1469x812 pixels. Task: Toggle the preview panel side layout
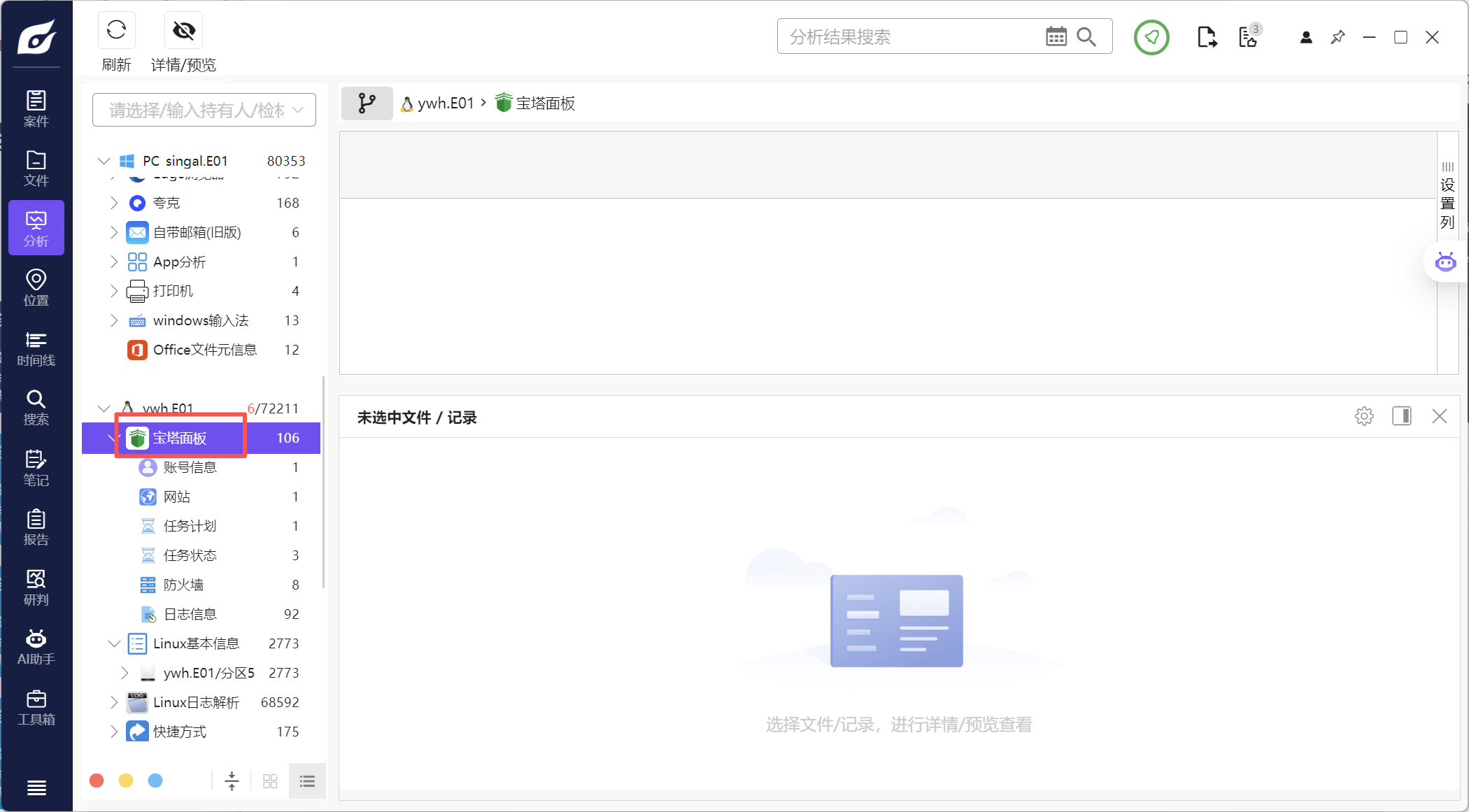[1402, 416]
